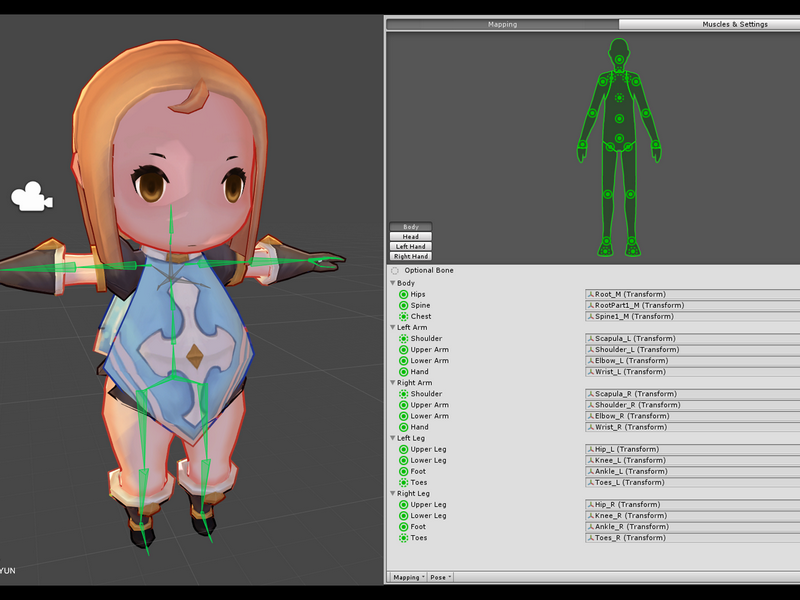Click the Knee_R transform field
The width and height of the screenshot is (800, 600).
click(692, 516)
